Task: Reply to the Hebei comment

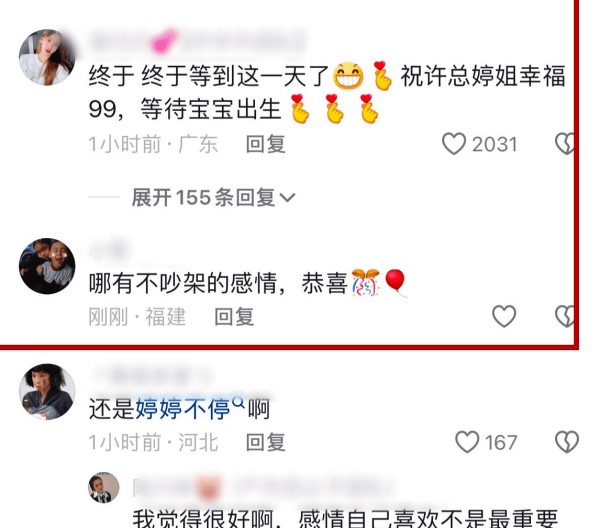Action: (x=266, y=443)
